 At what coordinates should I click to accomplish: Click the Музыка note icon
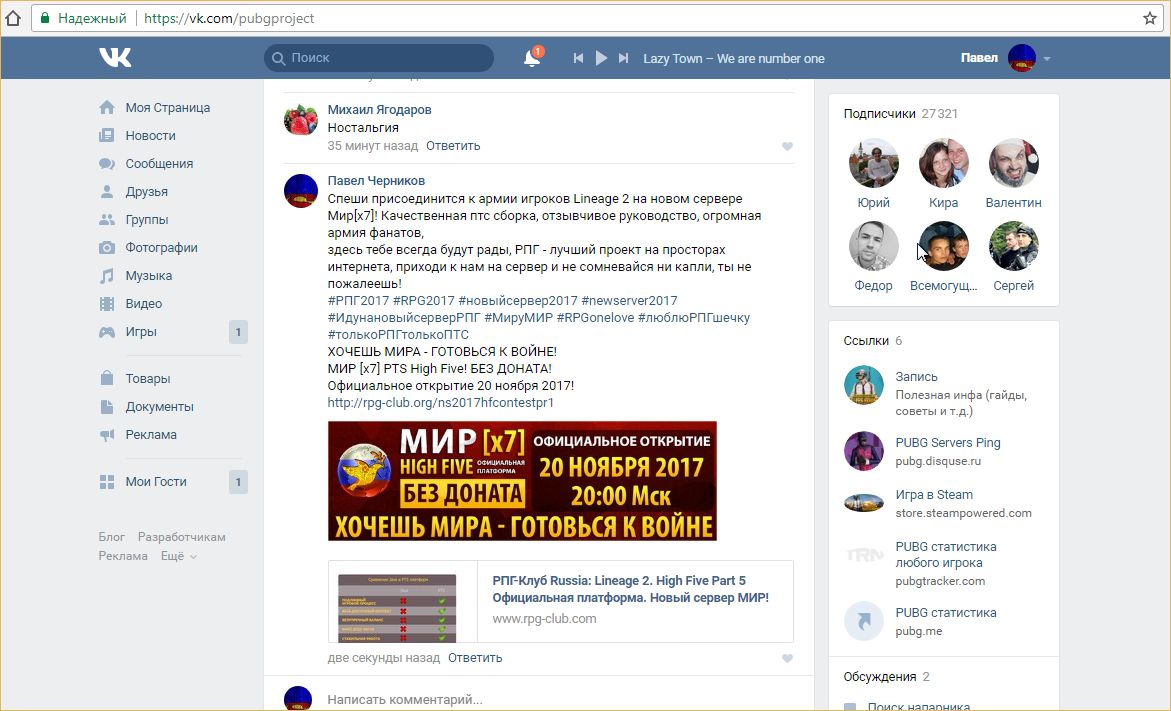pos(107,276)
